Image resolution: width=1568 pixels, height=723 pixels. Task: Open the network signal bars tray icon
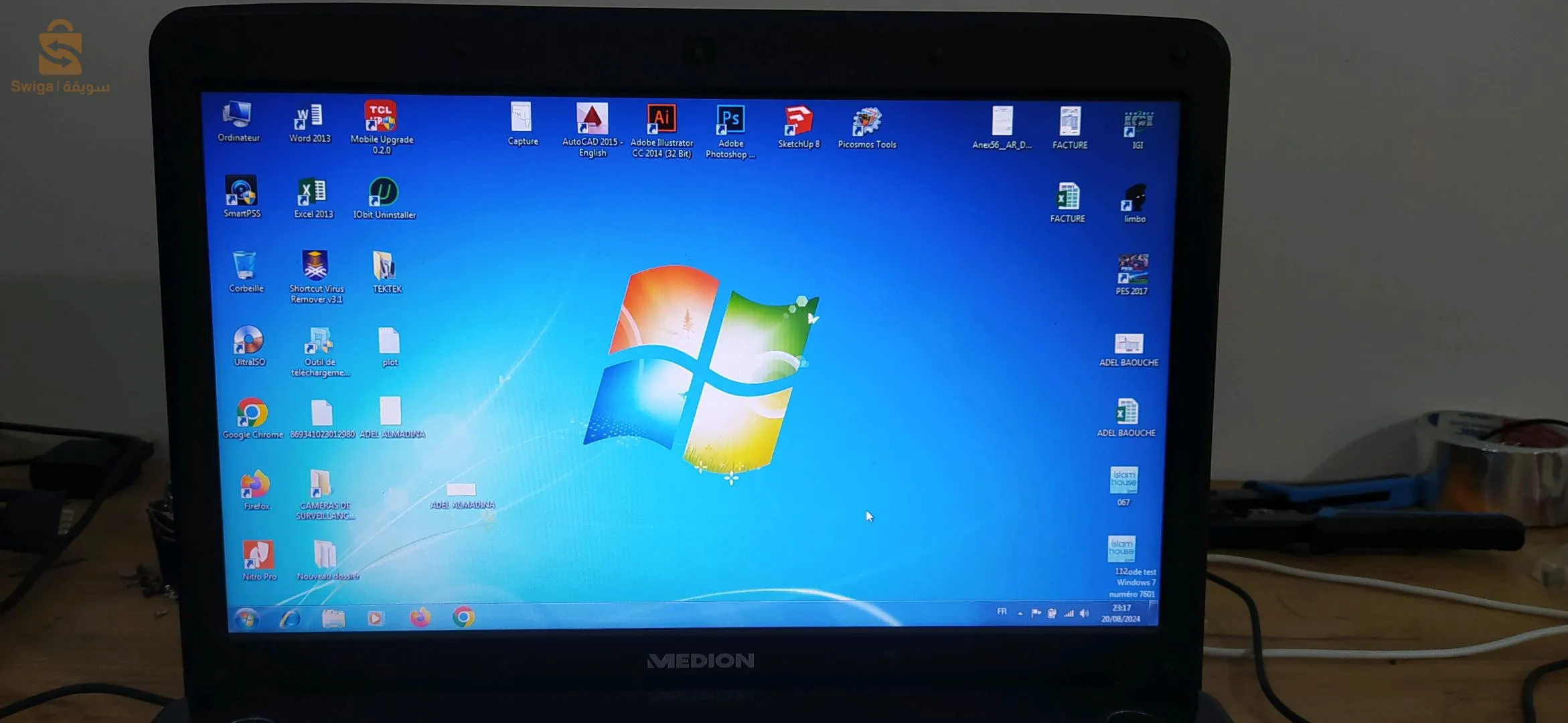coord(1069,613)
